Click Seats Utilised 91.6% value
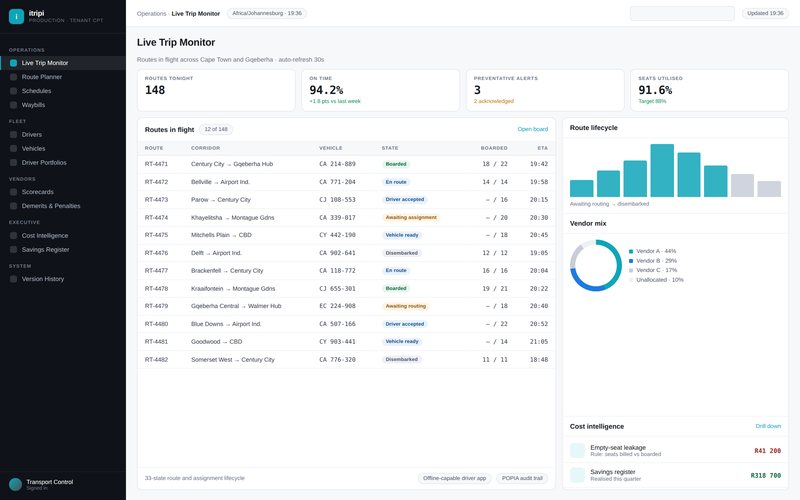Viewport: 800px width, 500px height. 655,90
